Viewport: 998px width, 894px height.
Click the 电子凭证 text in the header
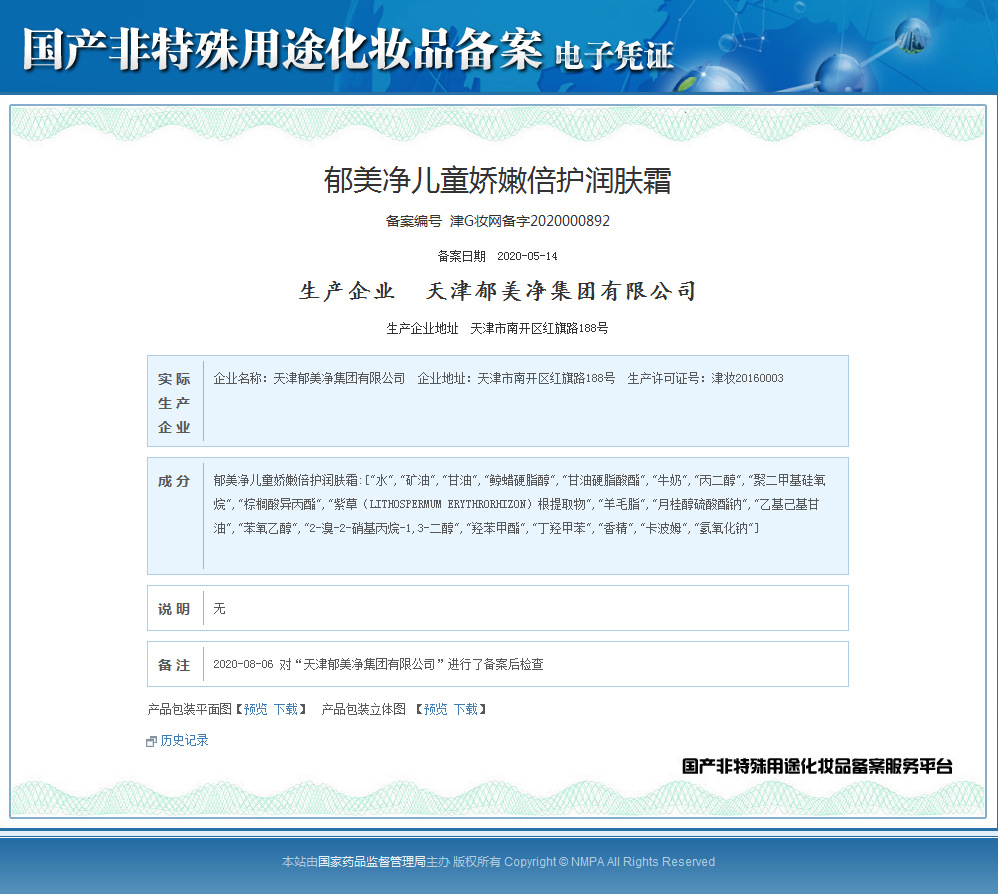614,55
